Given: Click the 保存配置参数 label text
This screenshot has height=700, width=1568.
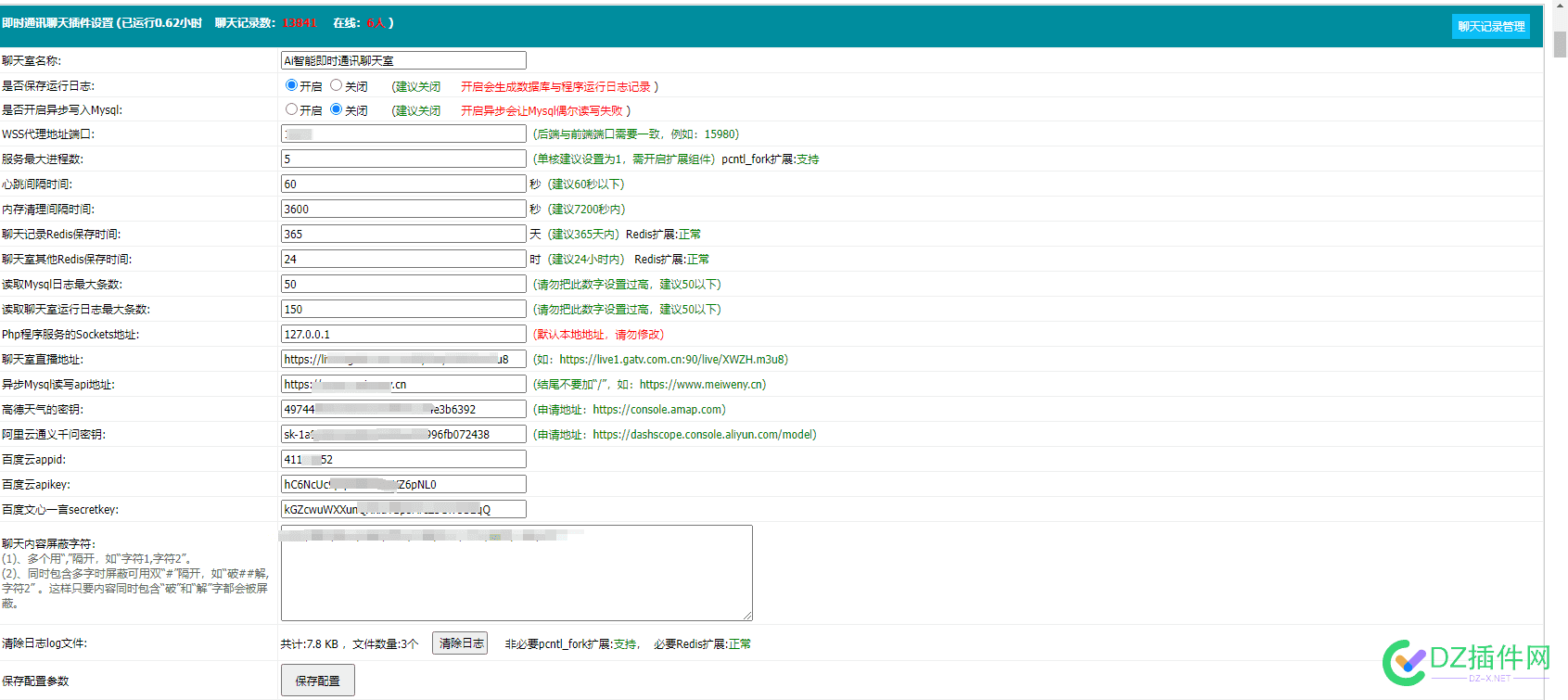Looking at the screenshot, I should click(x=35, y=681).
